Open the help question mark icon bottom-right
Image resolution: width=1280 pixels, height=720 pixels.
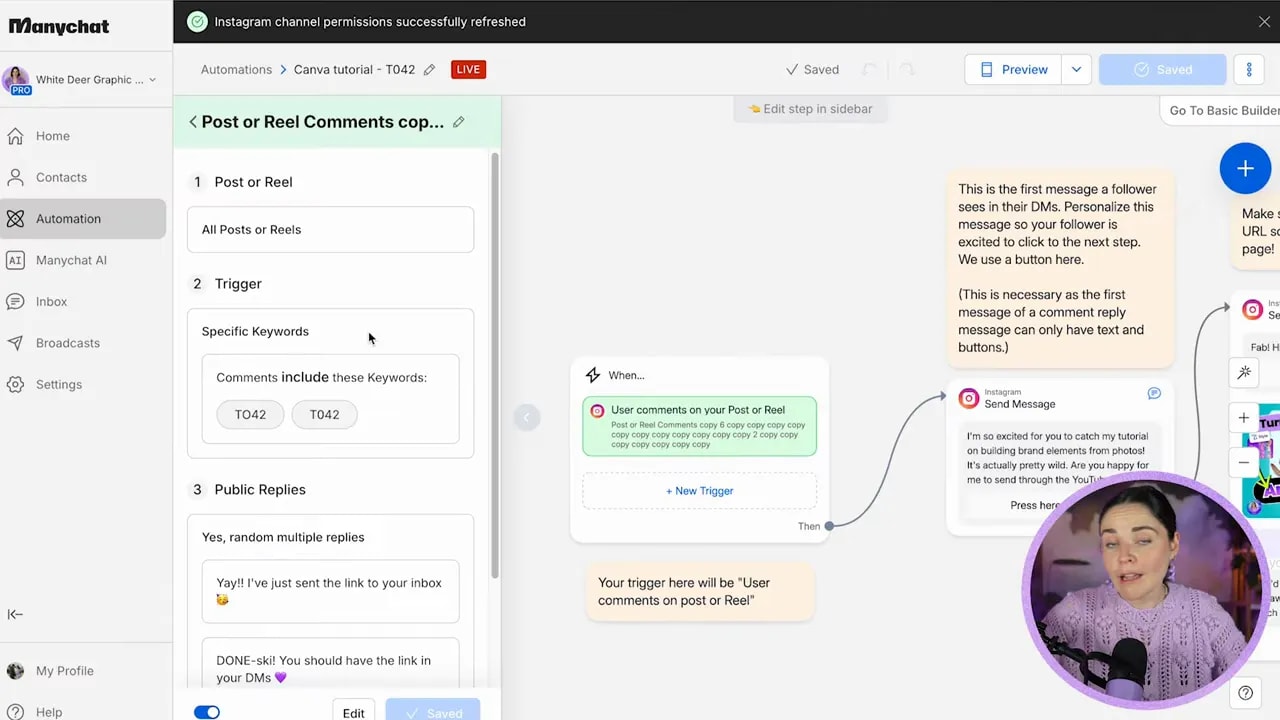1245,692
